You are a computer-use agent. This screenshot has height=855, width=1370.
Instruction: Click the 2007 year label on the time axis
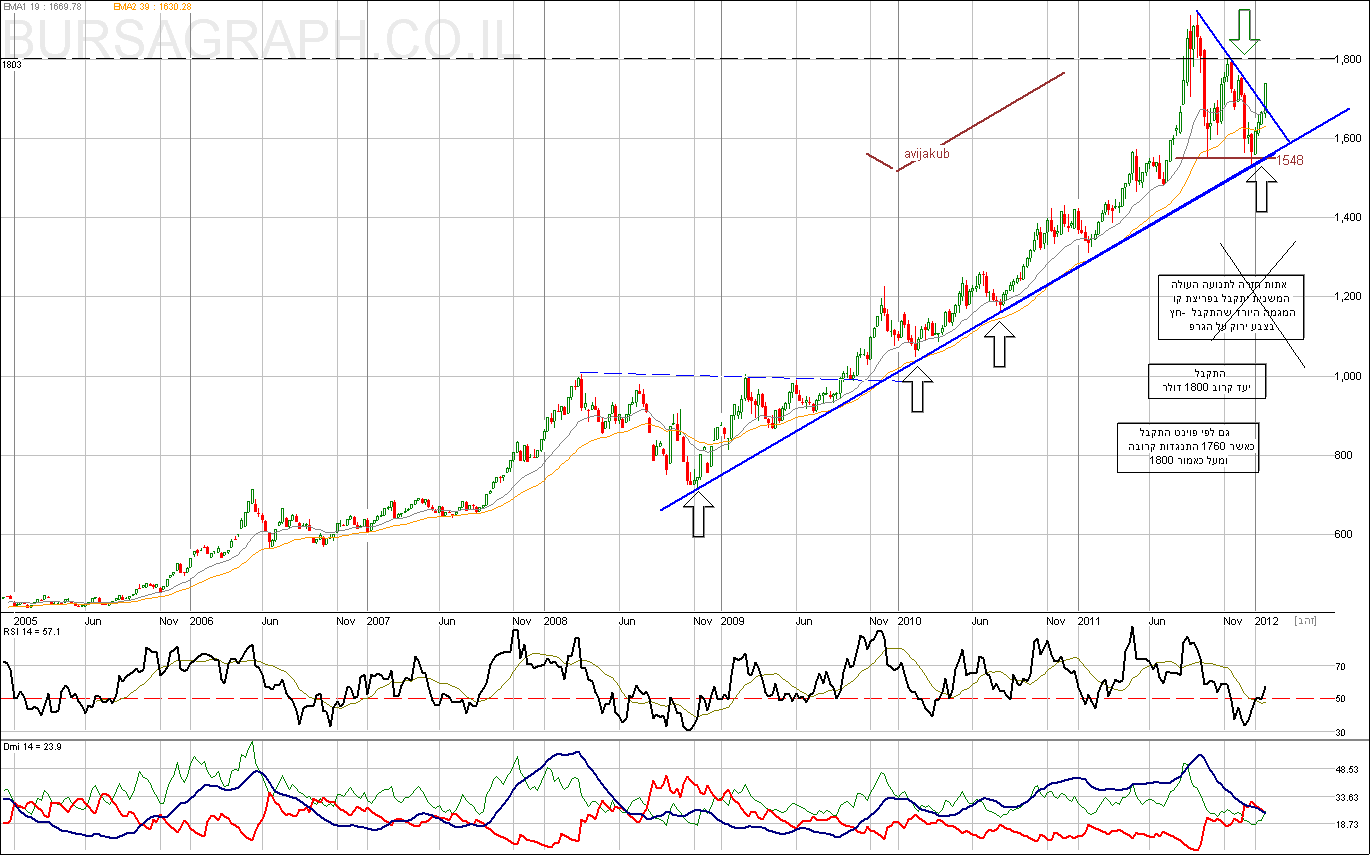pyautogui.click(x=378, y=621)
